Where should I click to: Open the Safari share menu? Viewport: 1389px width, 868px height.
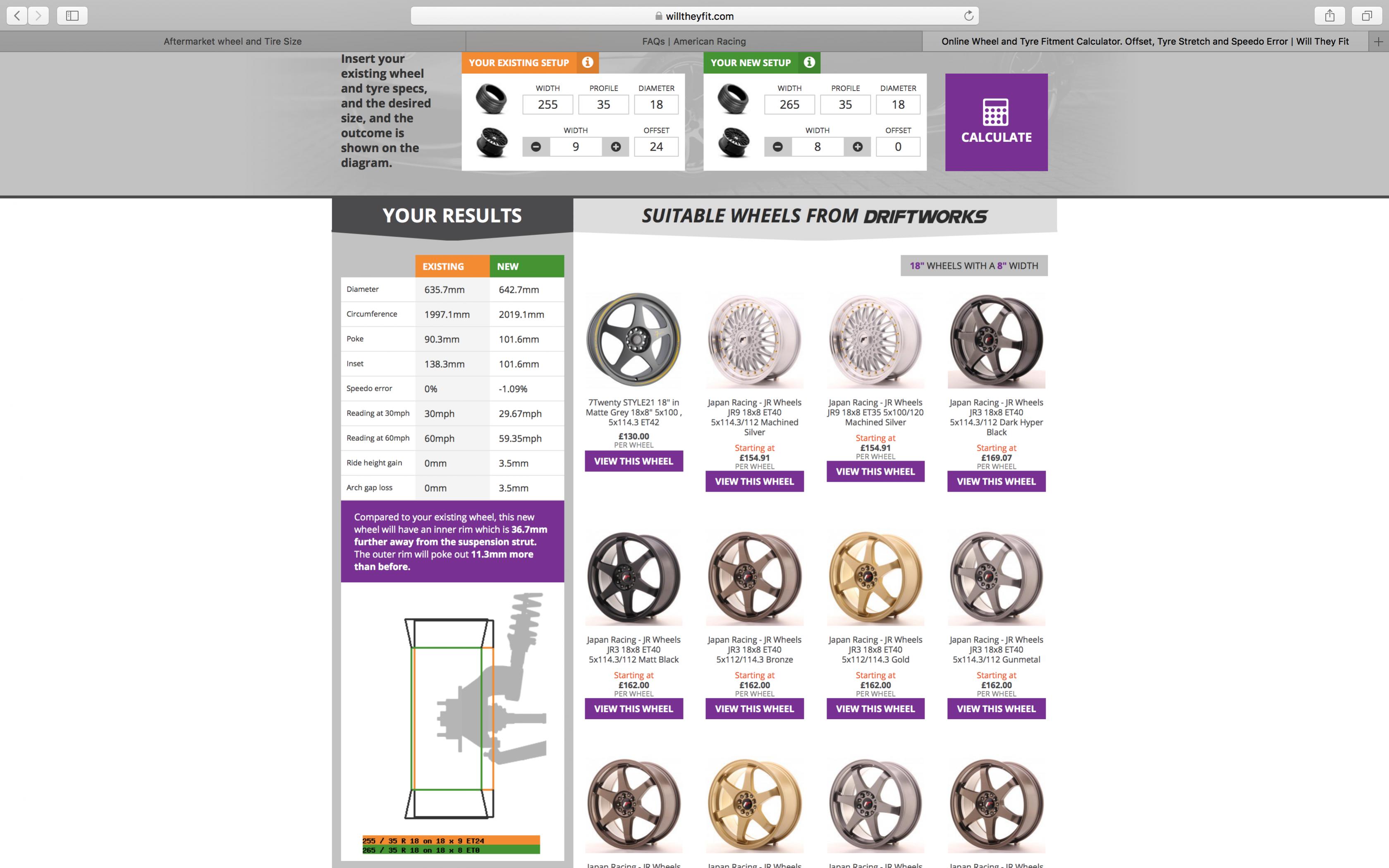point(1329,15)
